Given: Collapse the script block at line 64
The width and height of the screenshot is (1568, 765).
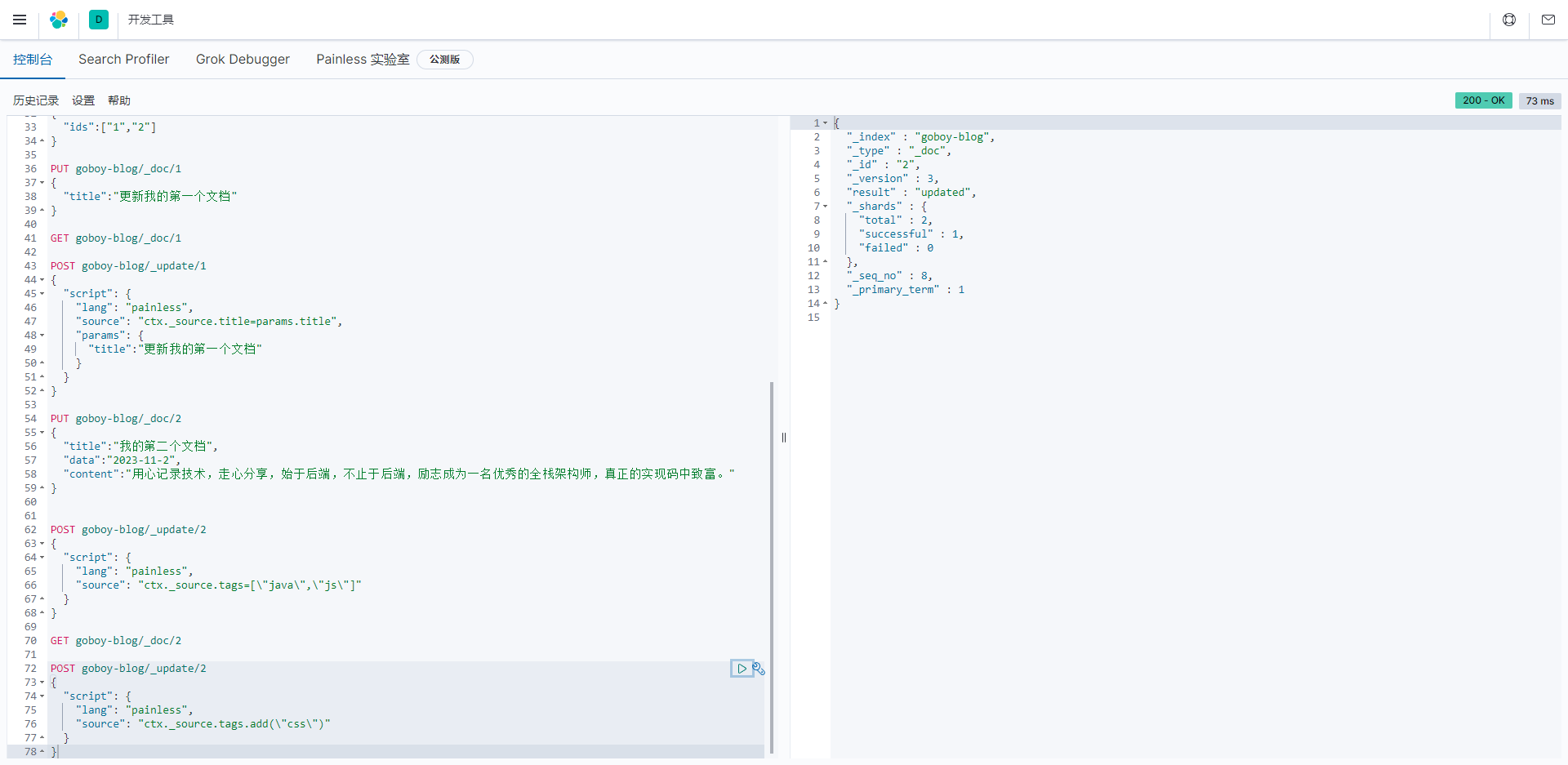Looking at the screenshot, I should point(42,558).
